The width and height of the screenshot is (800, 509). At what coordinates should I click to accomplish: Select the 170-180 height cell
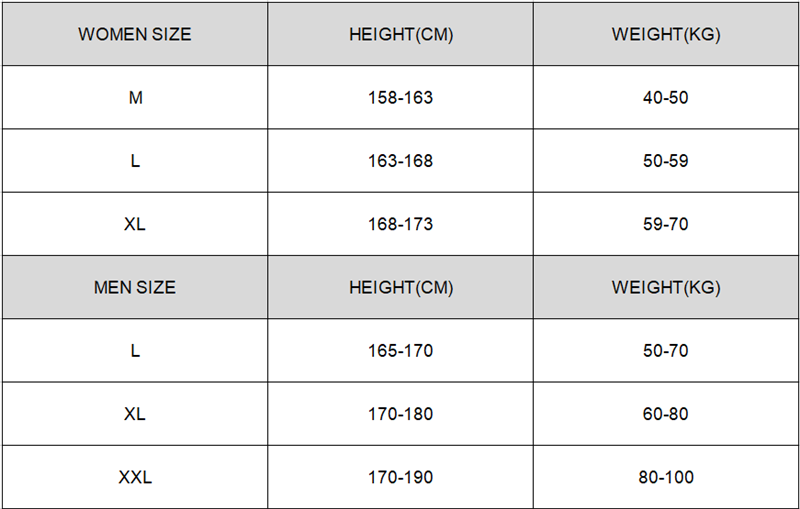point(401,414)
